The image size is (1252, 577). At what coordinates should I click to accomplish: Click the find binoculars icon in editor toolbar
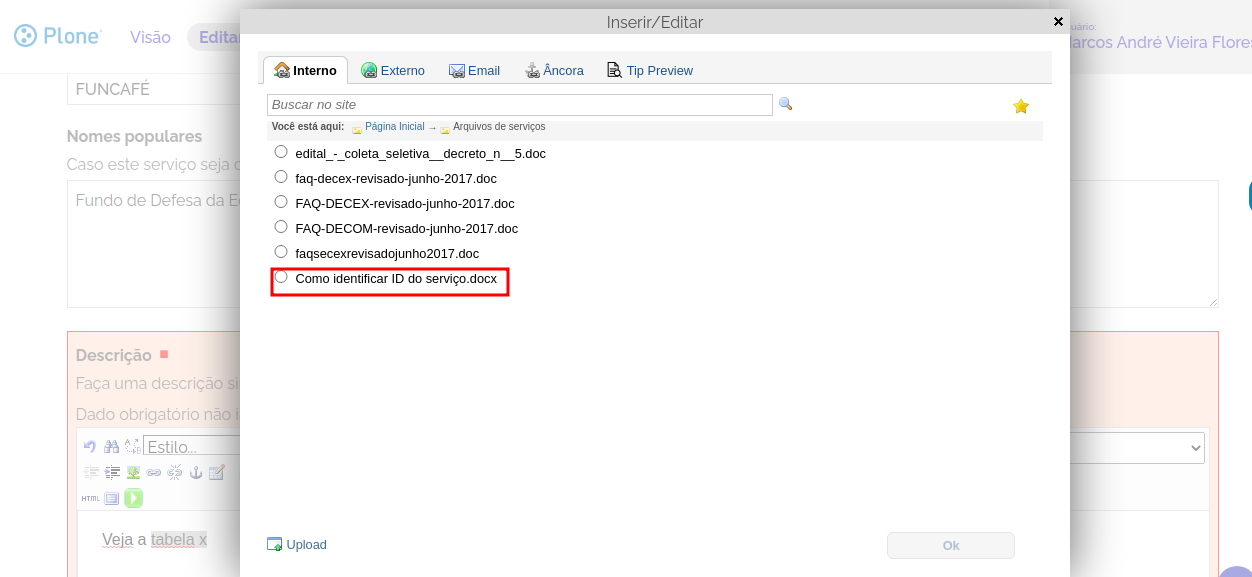[111, 446]
